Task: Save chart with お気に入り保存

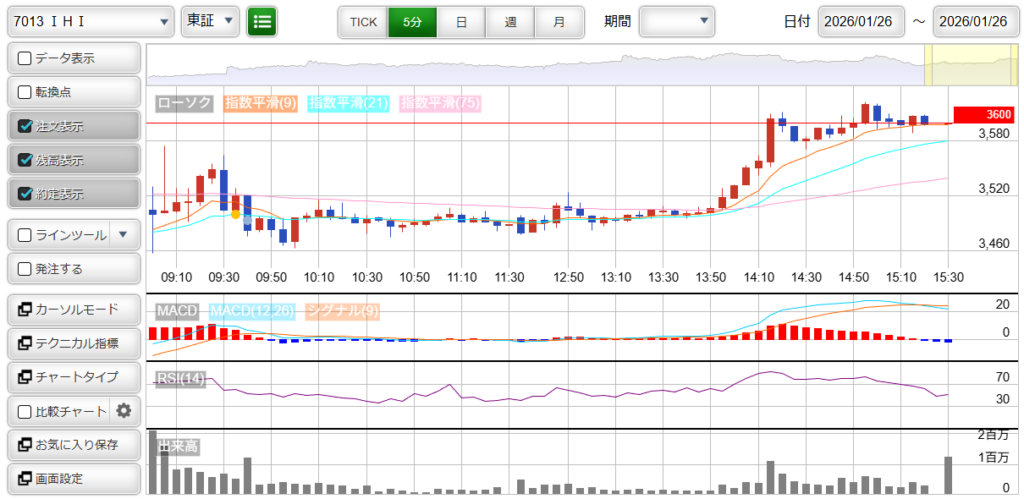Action: tap(72, 444)
